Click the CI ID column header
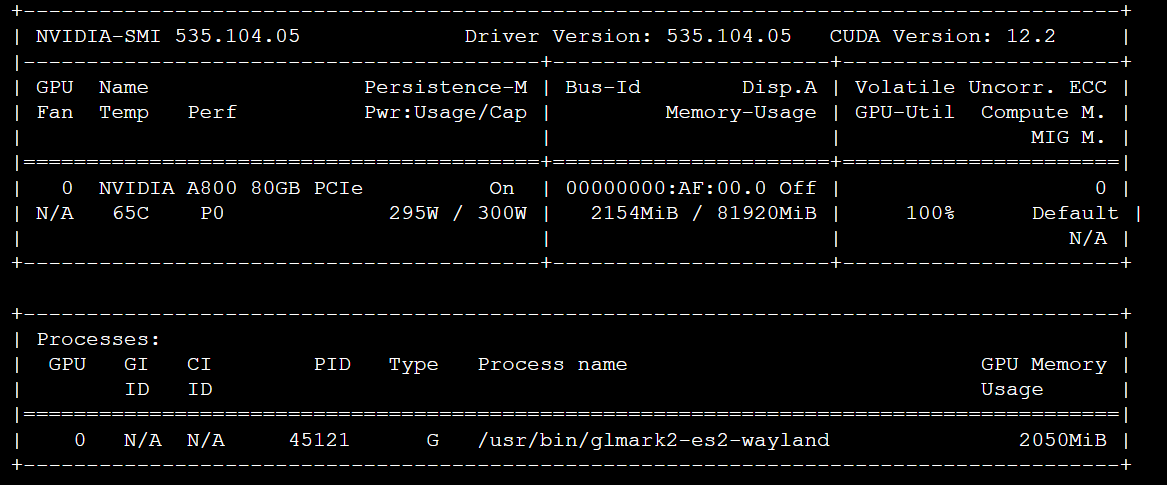1167x485 pixels. click(x=199, y=377)
